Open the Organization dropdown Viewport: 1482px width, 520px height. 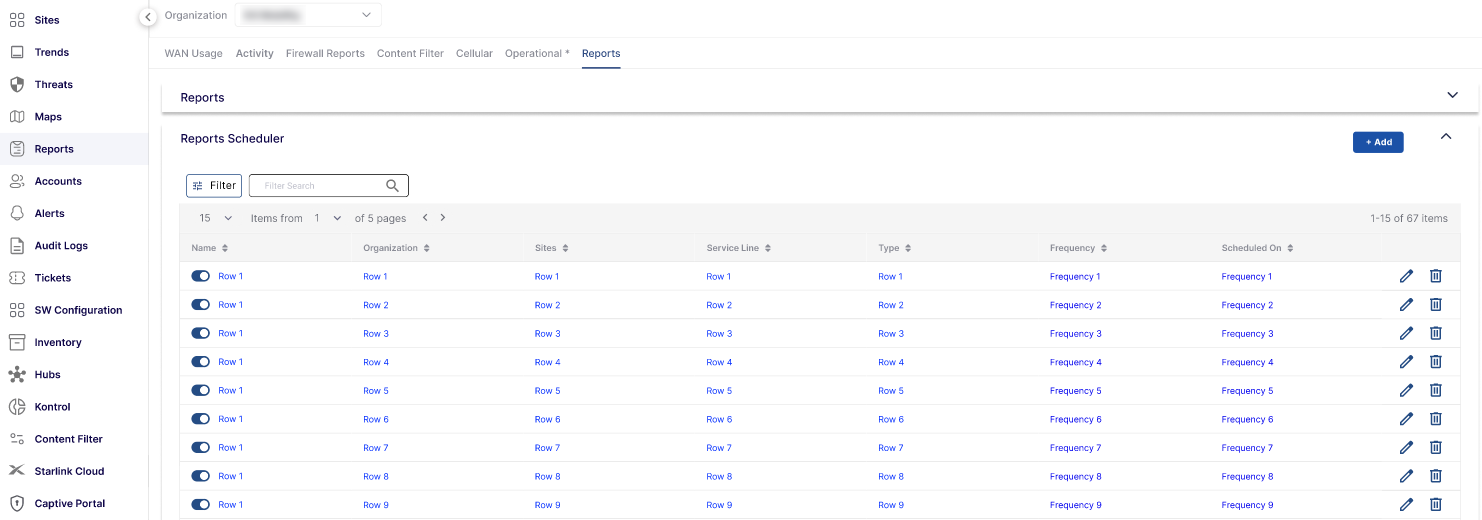coord(308,15)
